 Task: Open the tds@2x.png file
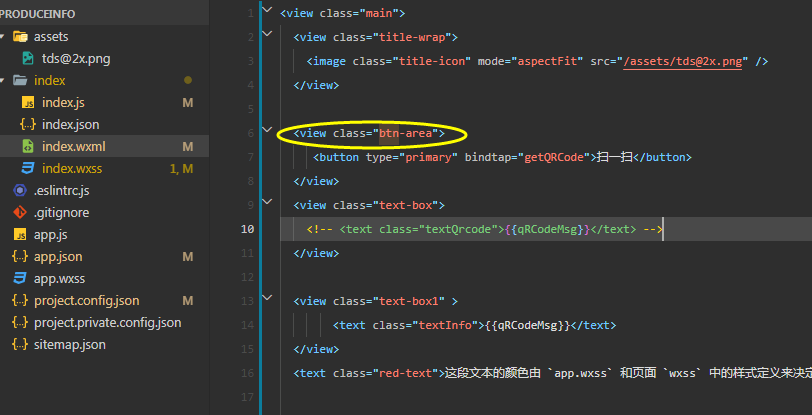click(x=76, y=59)
